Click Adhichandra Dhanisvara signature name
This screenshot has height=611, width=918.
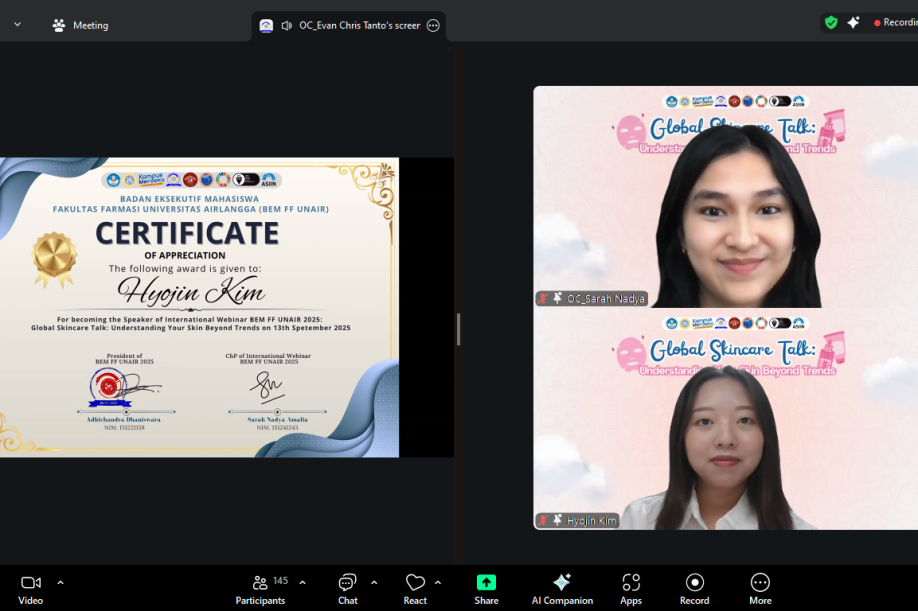(124, 420)
